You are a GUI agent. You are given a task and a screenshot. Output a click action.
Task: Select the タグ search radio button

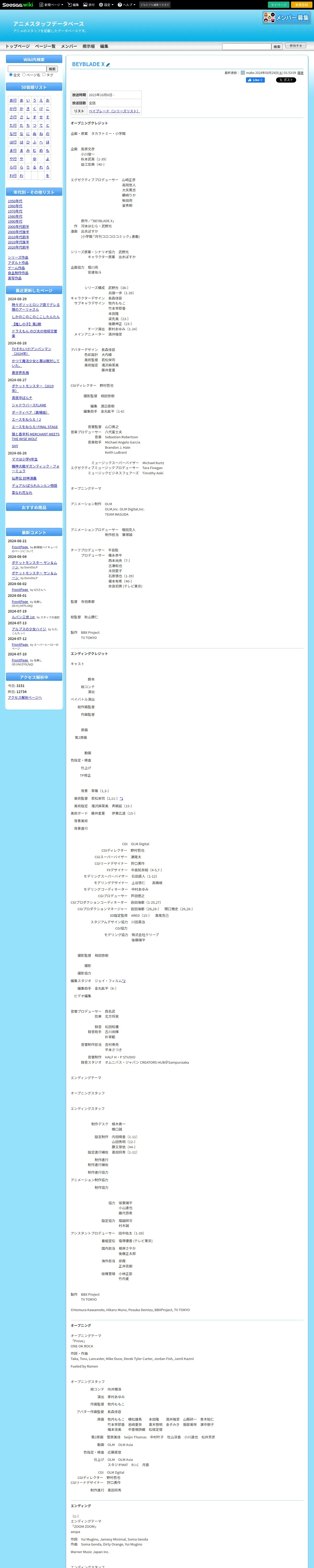point(44,75)
